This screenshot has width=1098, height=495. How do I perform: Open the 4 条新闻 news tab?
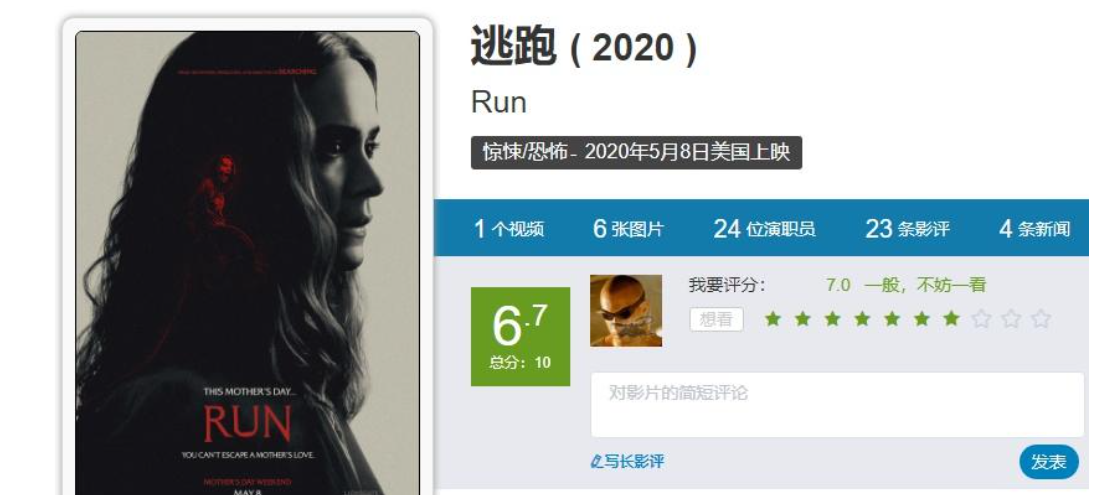coord(1034,228)
